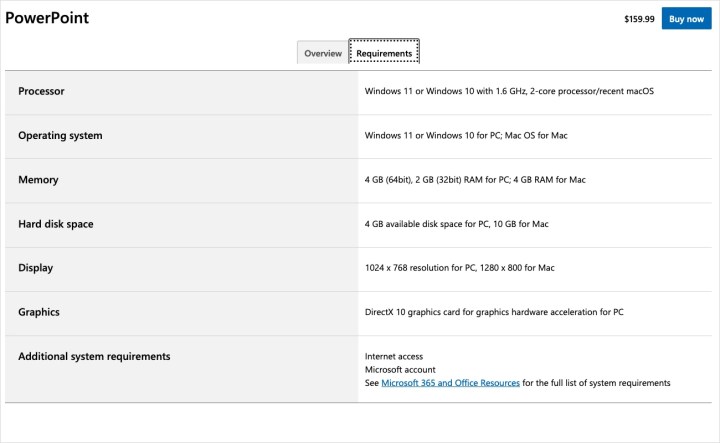The image size is (720, 443).
Task: Click 'for the full list of system requirements' text
Action: [x=596, y=383]
